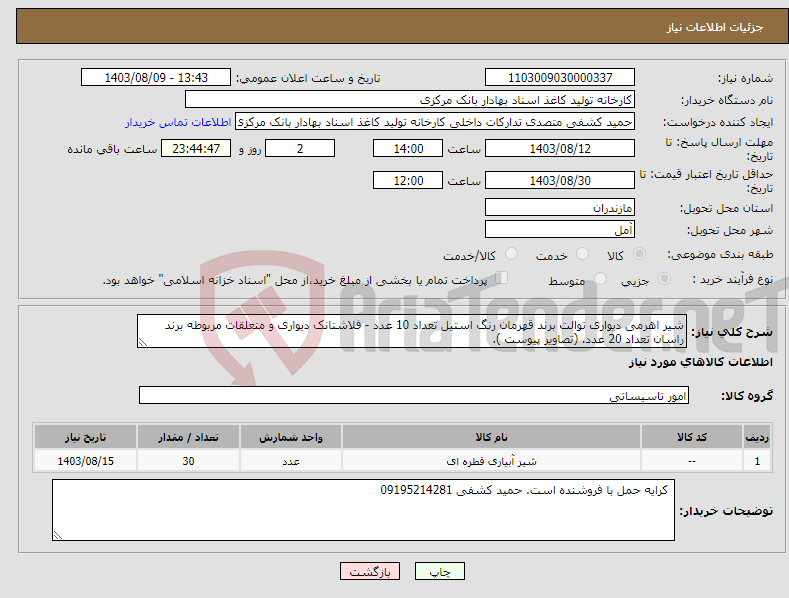Click the announcement date field 1403/08/09 - 13:43

155,78
